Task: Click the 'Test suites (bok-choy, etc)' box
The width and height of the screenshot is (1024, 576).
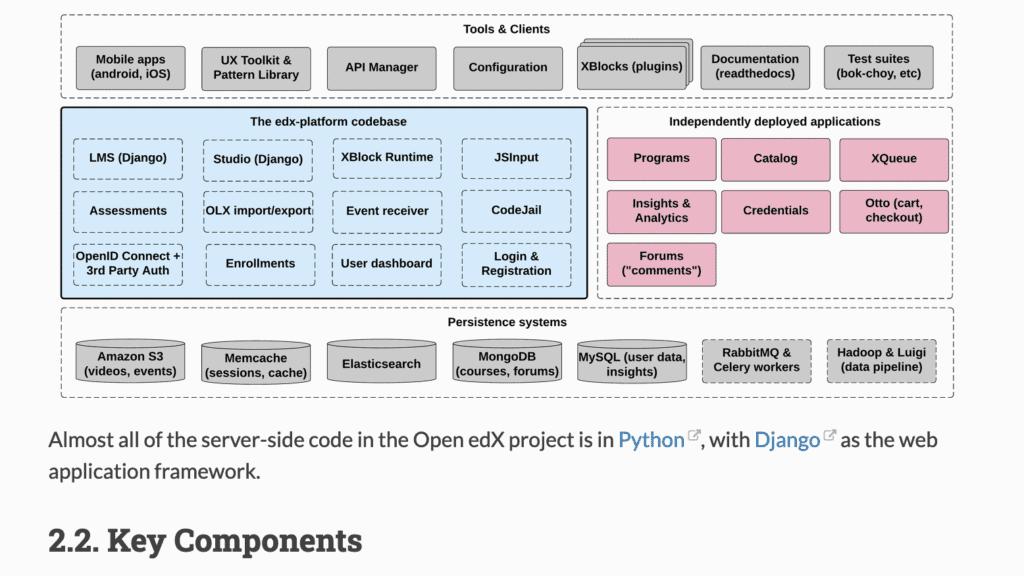Action: (x=878, y=67)
